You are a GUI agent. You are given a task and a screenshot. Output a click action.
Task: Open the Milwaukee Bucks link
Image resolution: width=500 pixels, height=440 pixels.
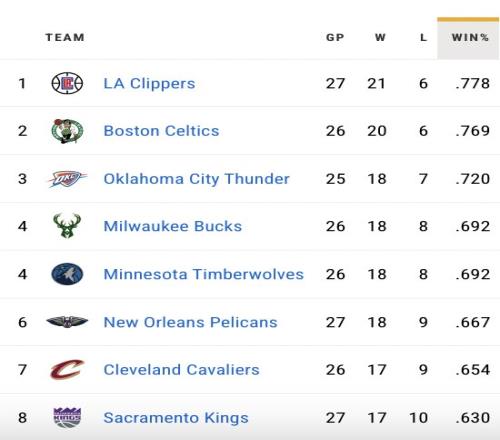173,226
